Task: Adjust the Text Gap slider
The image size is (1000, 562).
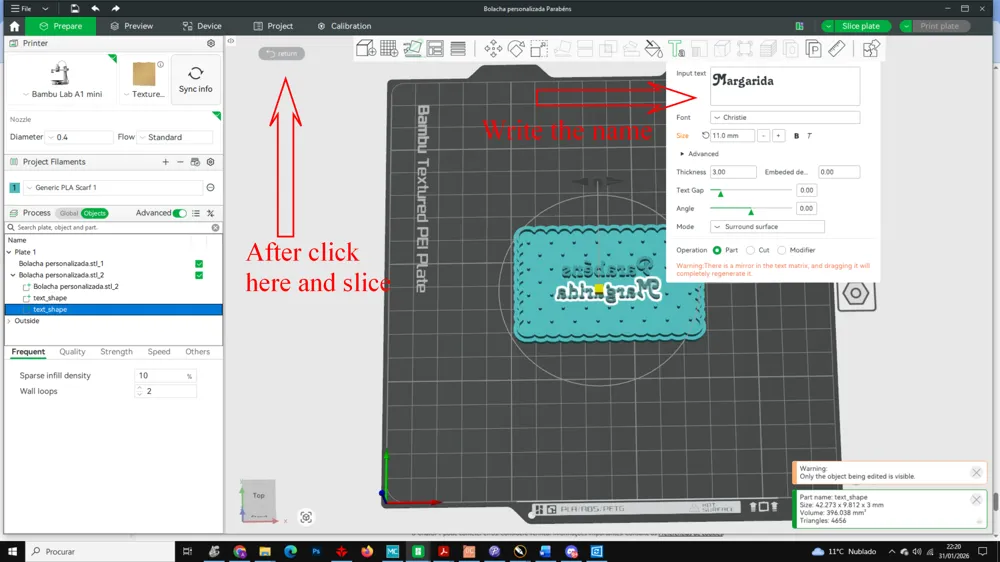Action: pyautogui.click(x=721, y=192)
